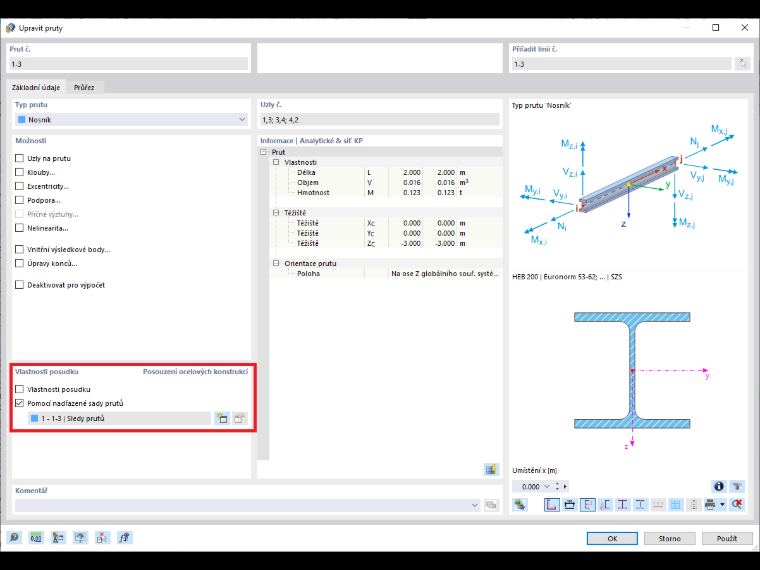The width and height of the screenshot is (760, 570).
Task: Open the Umístění x value dropdown
Action: click(x=547, y=486)
